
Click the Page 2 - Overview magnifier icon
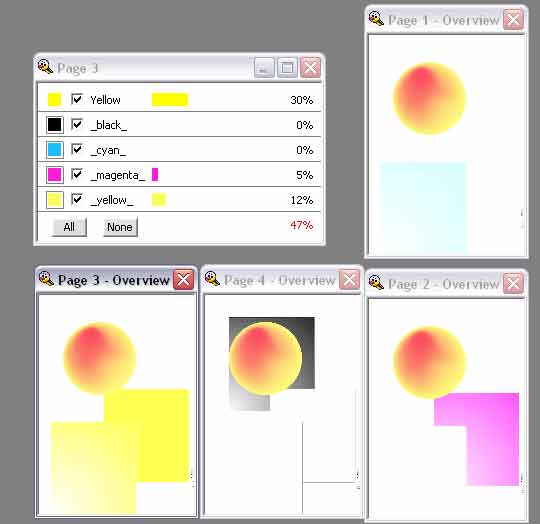click(376, 282)
